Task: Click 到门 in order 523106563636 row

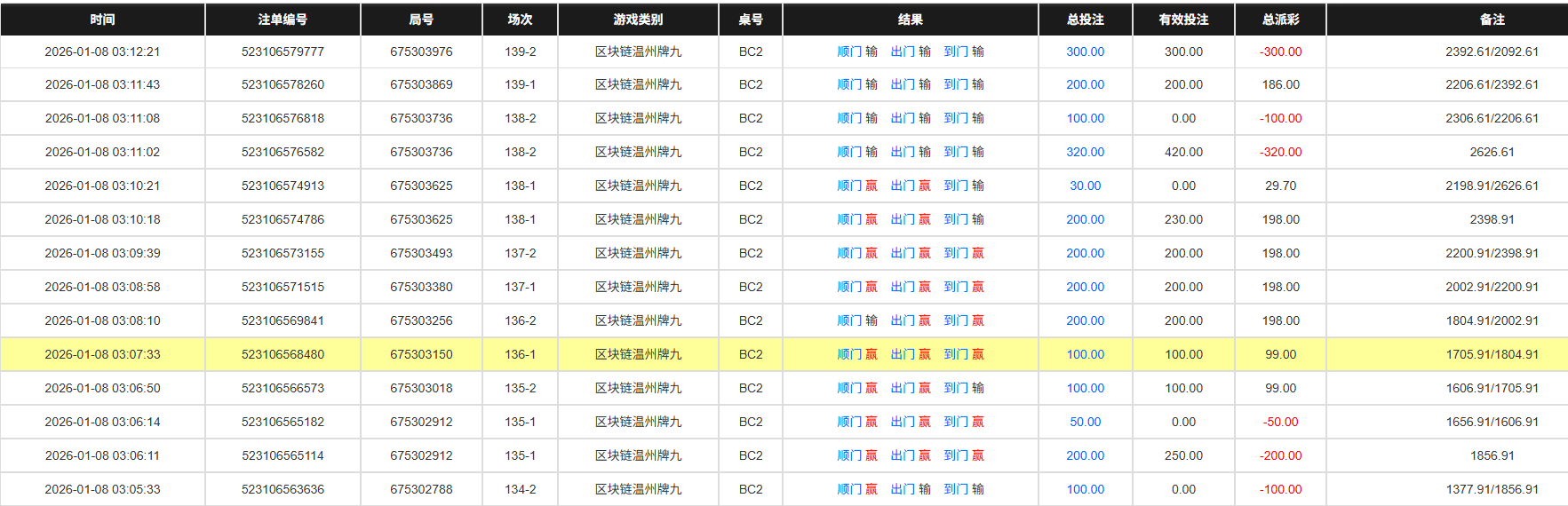Action: (x=956, y=490)
